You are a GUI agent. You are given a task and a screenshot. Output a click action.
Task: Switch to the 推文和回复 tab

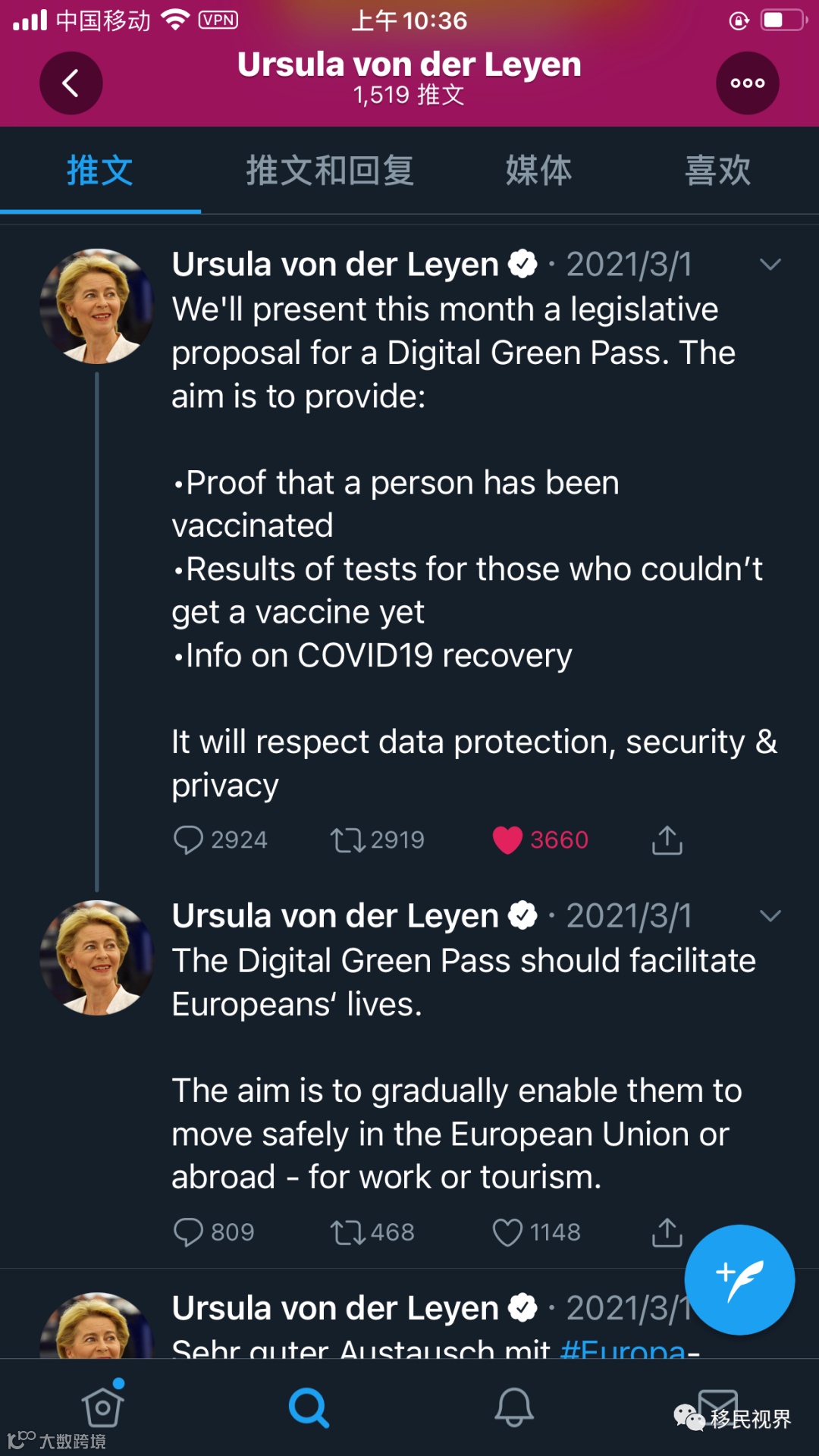pos(330,171)
